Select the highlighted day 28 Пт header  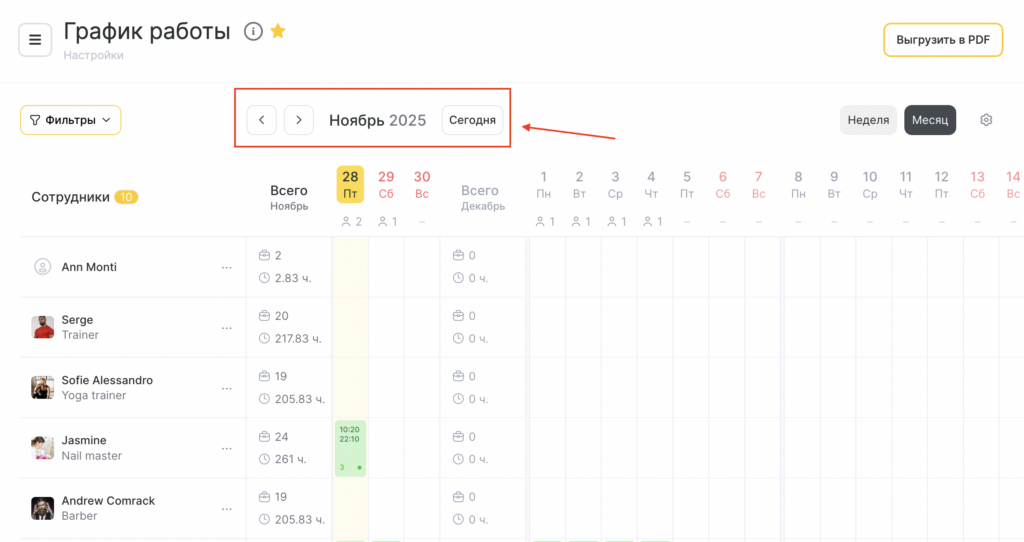coord(350,184)
